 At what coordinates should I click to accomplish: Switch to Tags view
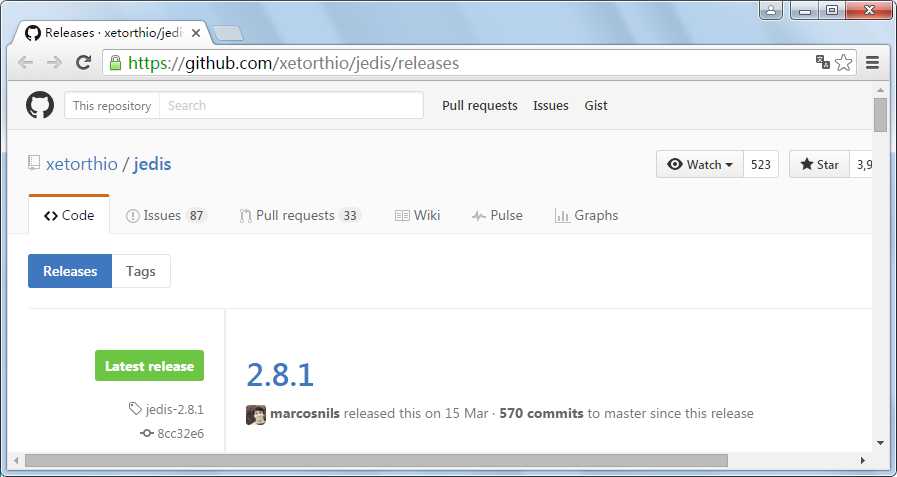(141, 271)
